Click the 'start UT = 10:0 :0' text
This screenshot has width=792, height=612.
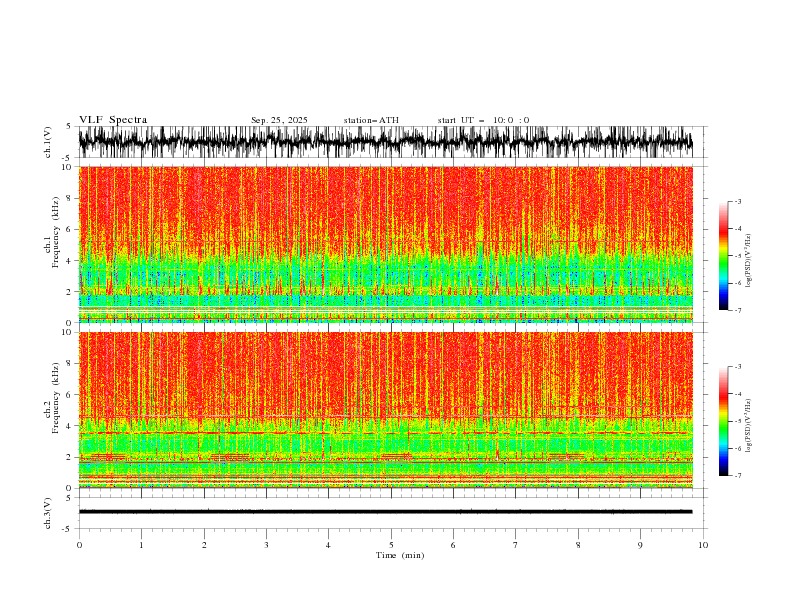click(483, 120)
